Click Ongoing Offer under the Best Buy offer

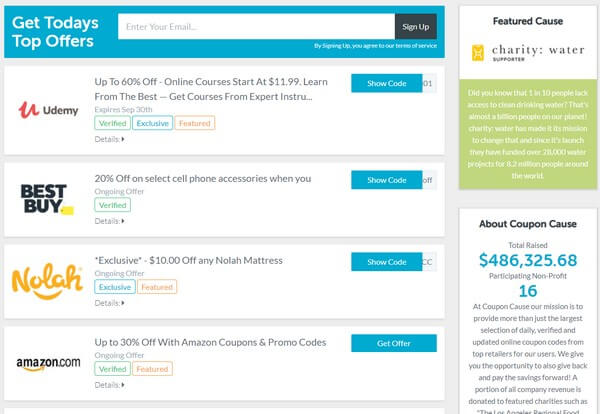[119, 191]
